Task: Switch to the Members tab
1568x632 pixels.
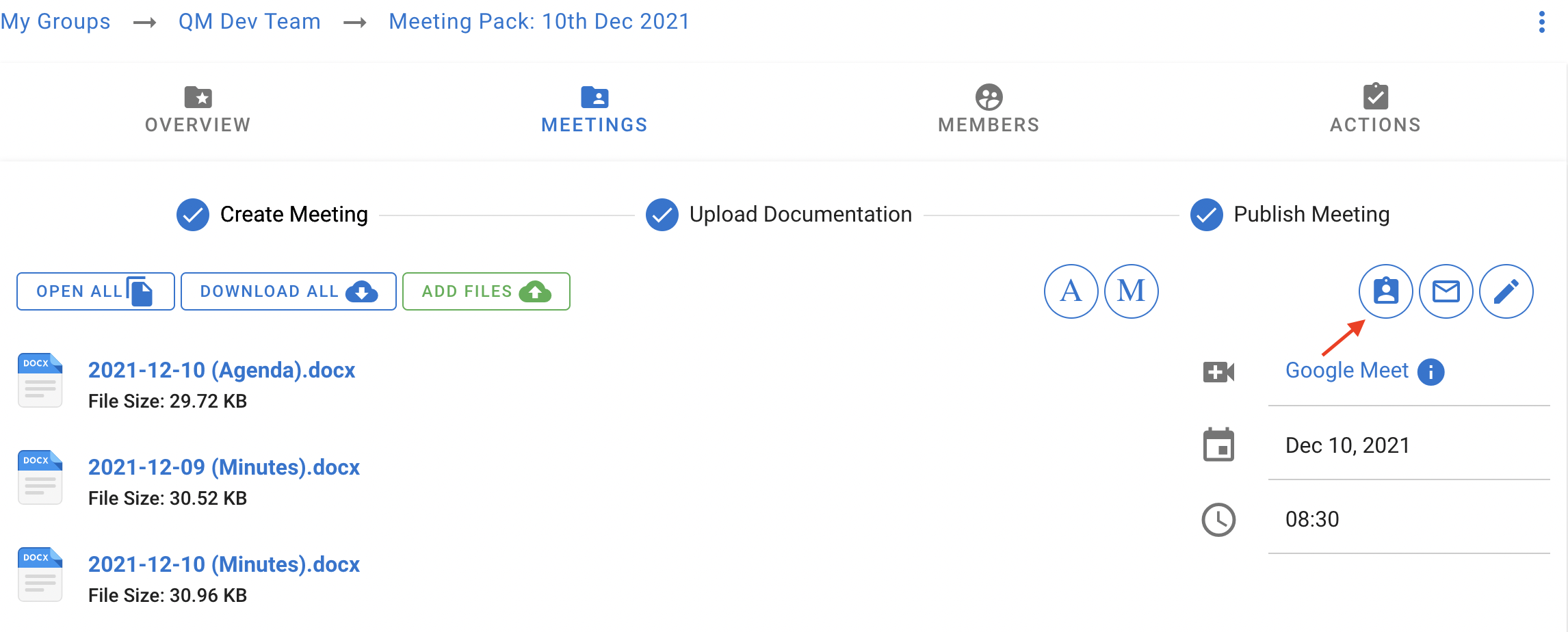Action: (x=989, y=109)
